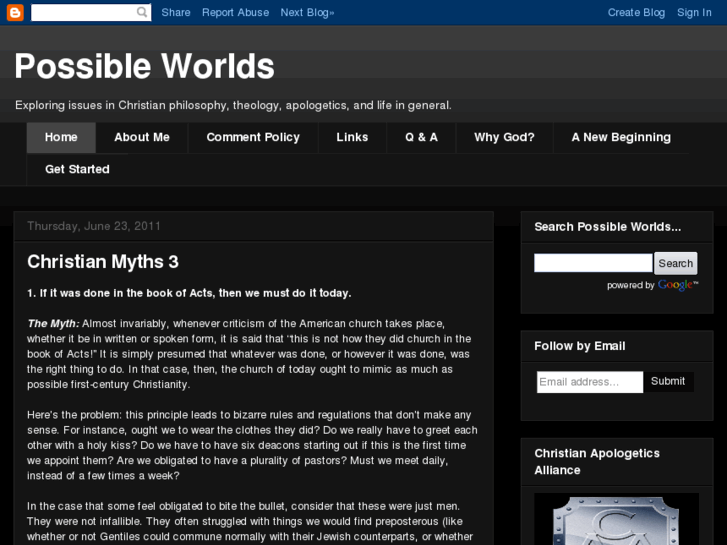Open the About Me page tab

[x=142, y=137]
